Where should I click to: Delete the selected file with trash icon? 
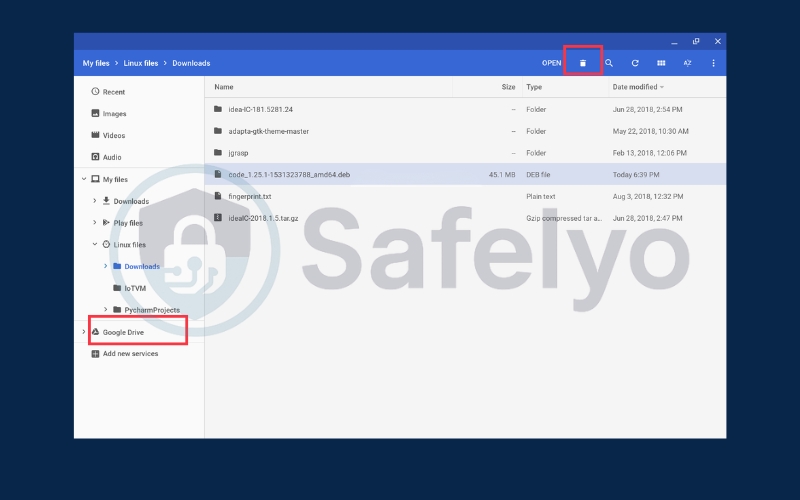point(583,63)
